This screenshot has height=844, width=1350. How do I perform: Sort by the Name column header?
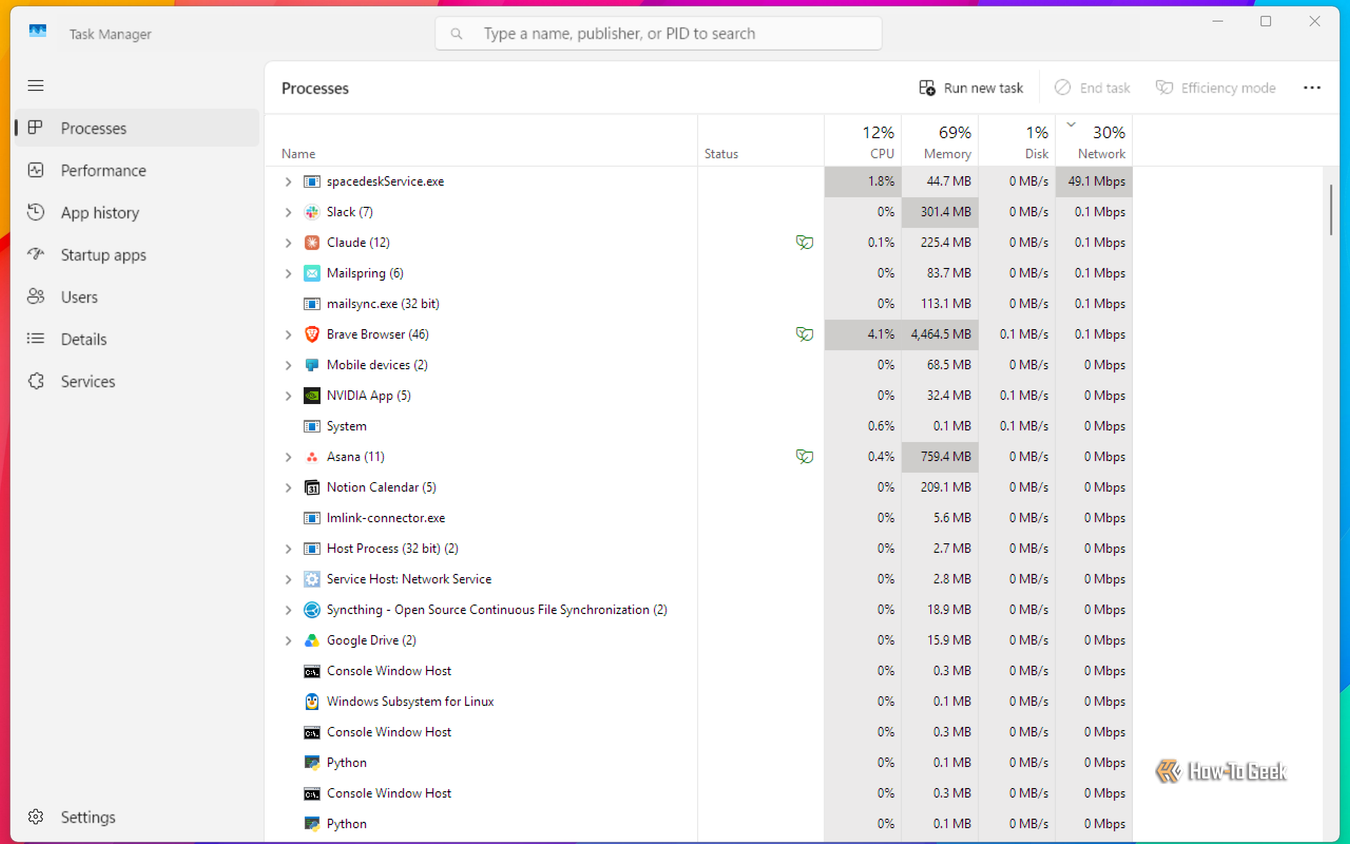(481, 141)
